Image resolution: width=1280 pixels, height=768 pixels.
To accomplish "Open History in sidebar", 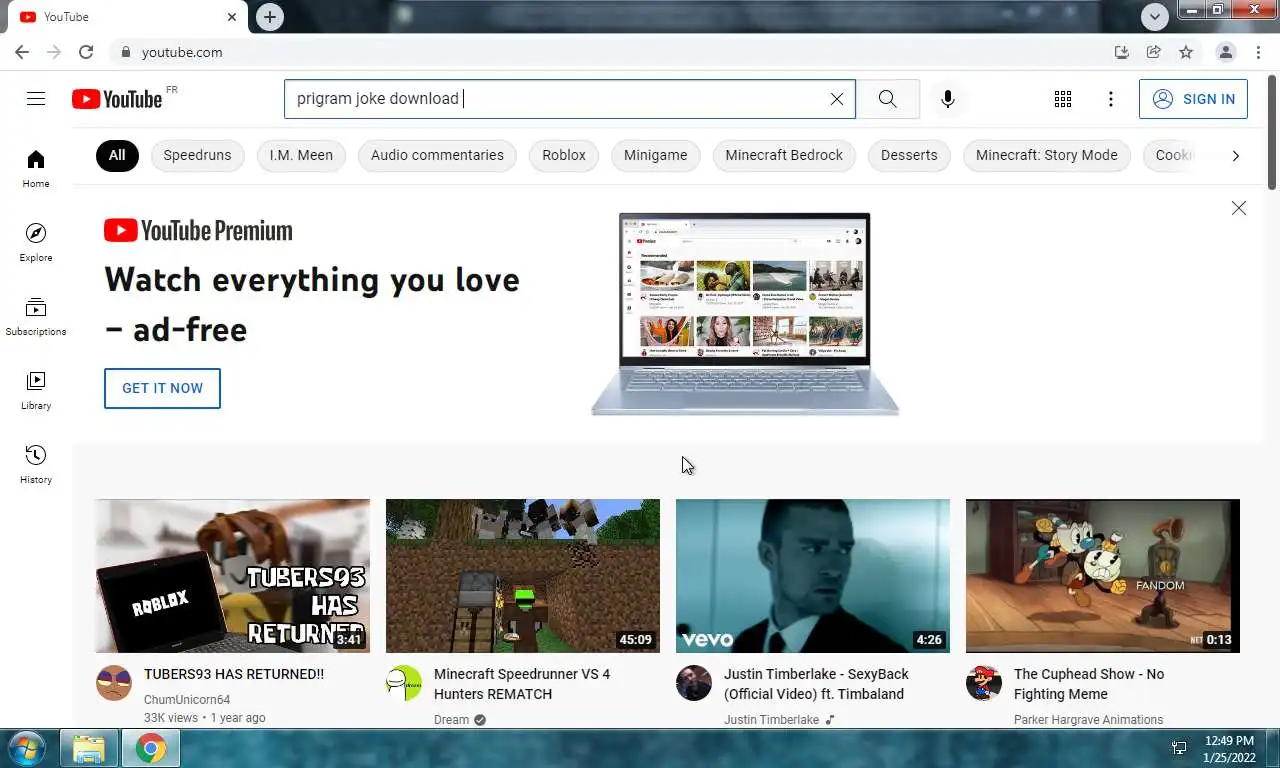I will (x=36, y=465).
